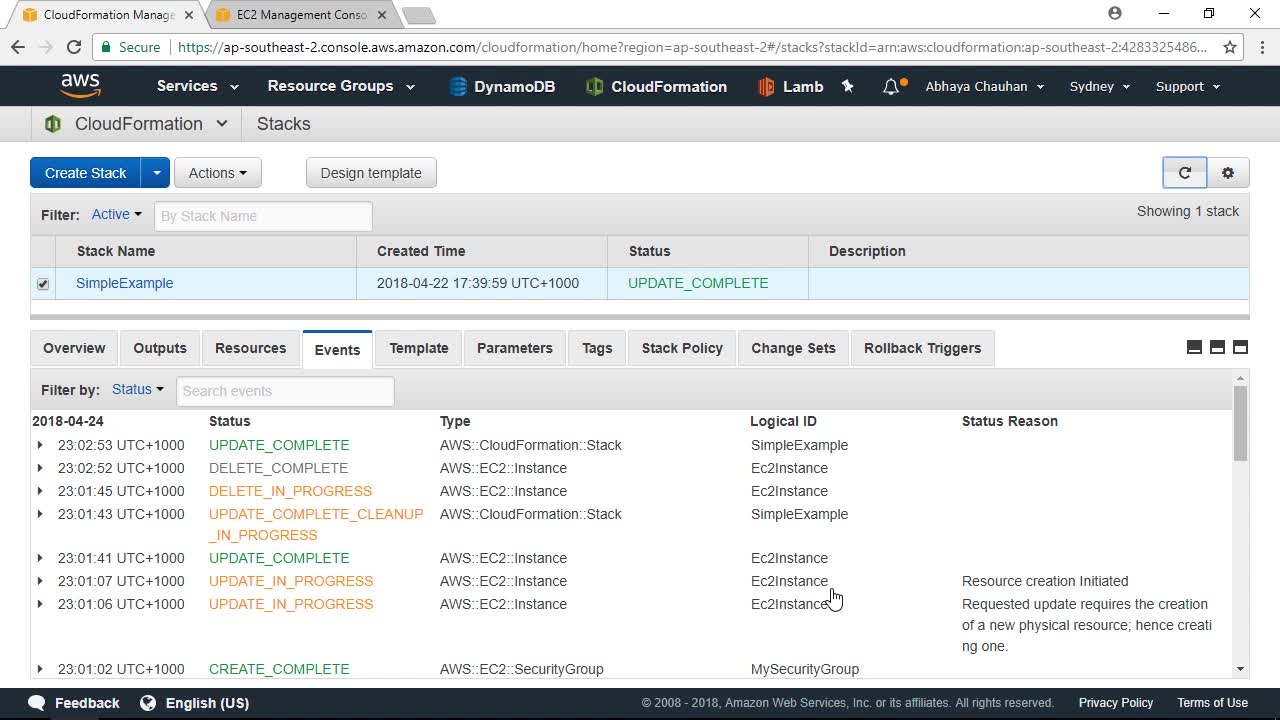Open the Rollback Triggers tab

pos(923,348)
